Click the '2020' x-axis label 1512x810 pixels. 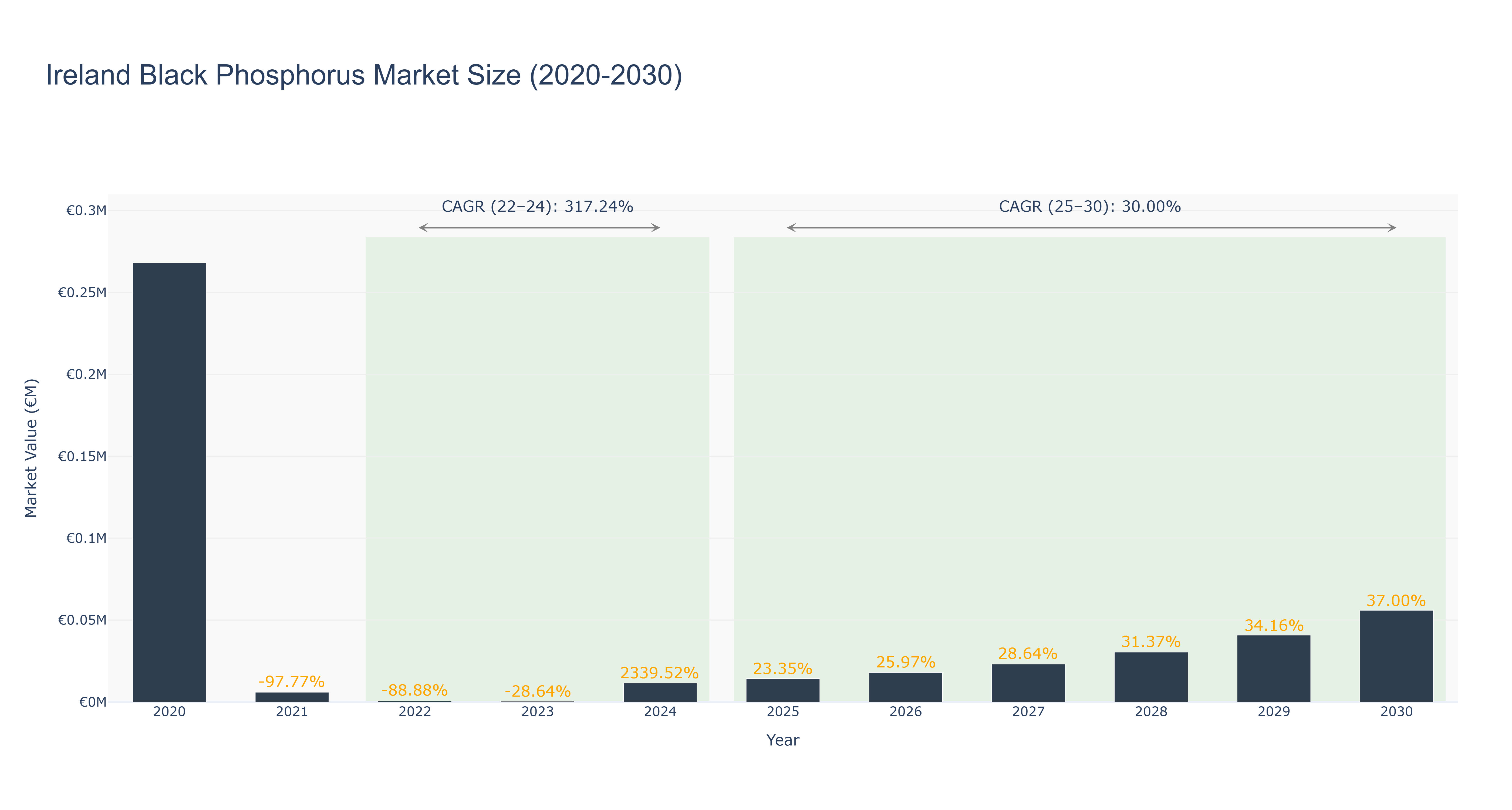169,712
